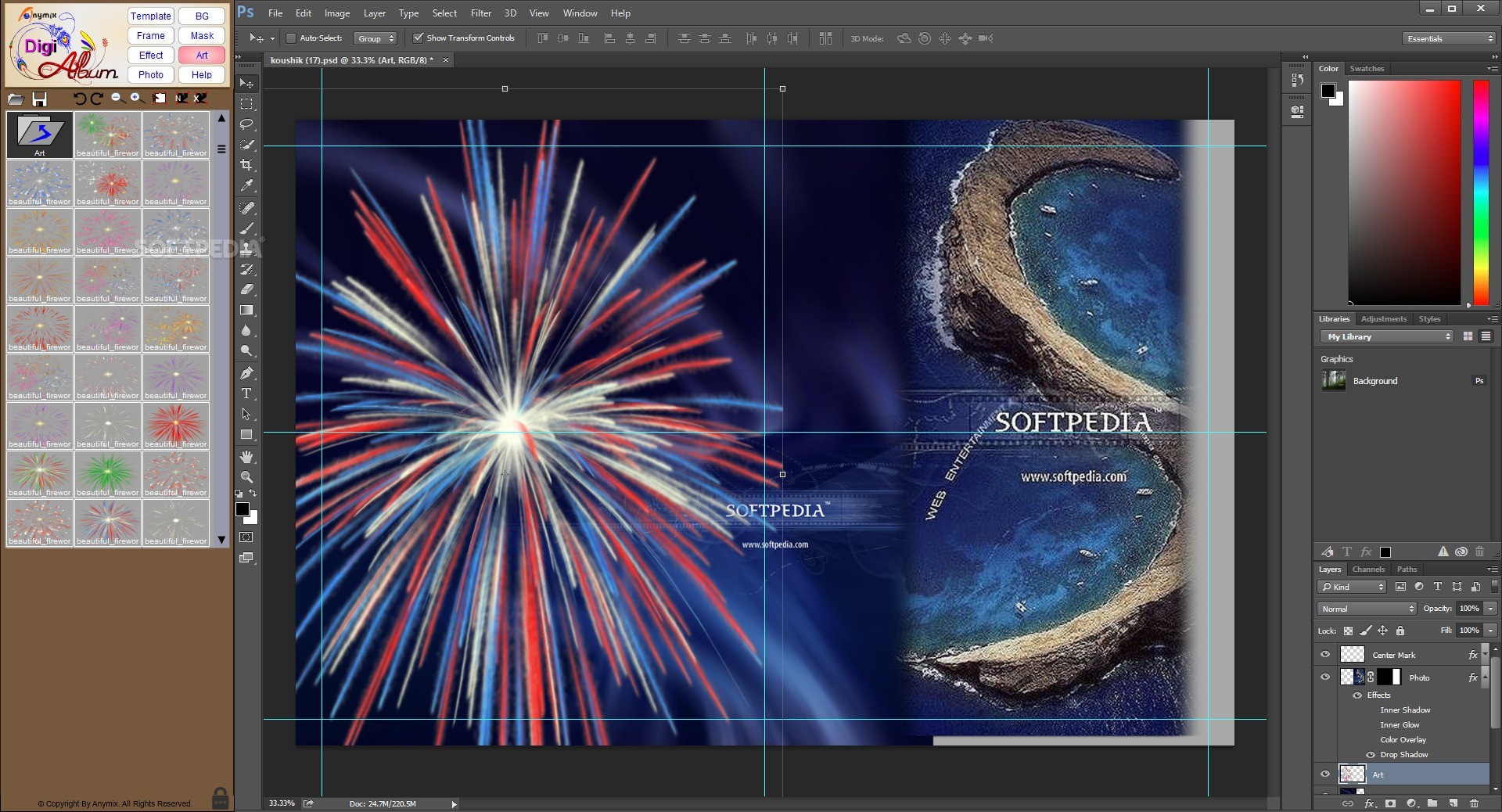Collapse effects on the Photo layer
Viewport: 1502px width, 812px height.
coord(1485,677)
